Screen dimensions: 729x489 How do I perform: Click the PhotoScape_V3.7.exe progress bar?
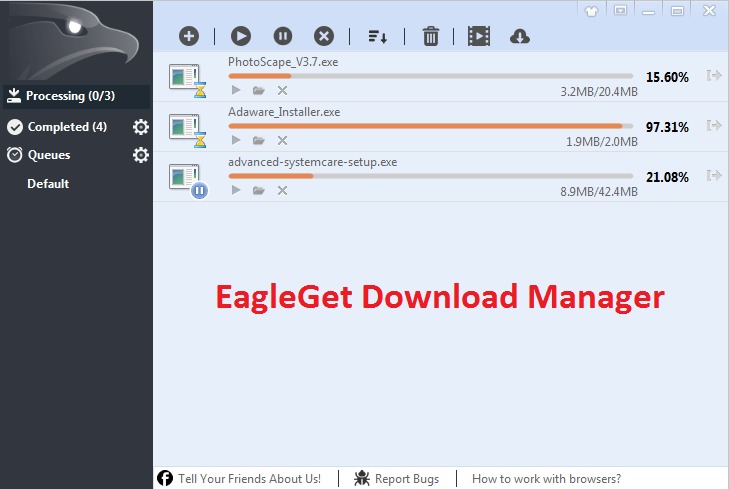pos(431,76)
